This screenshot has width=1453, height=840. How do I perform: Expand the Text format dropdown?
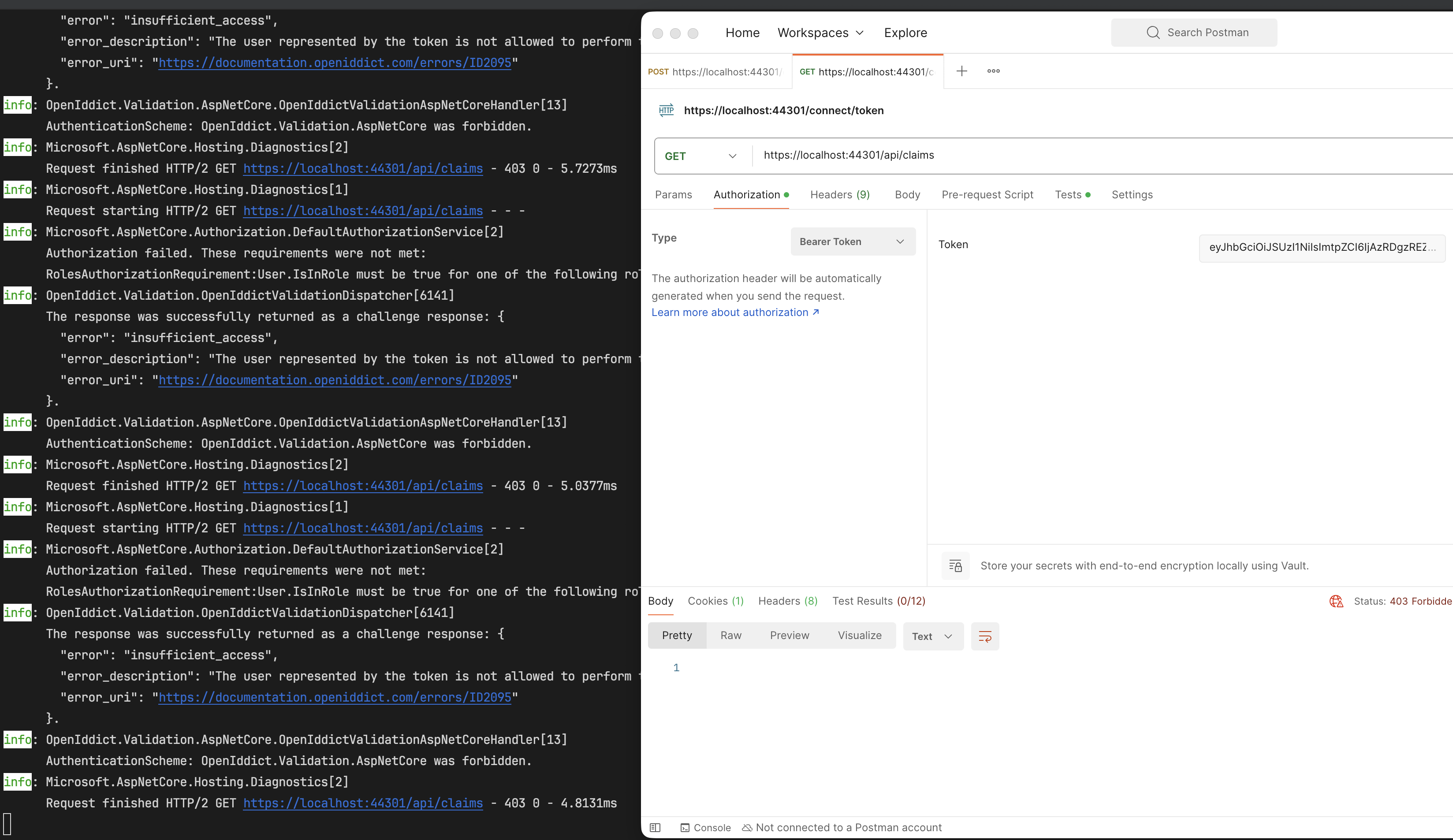(932, 636)
